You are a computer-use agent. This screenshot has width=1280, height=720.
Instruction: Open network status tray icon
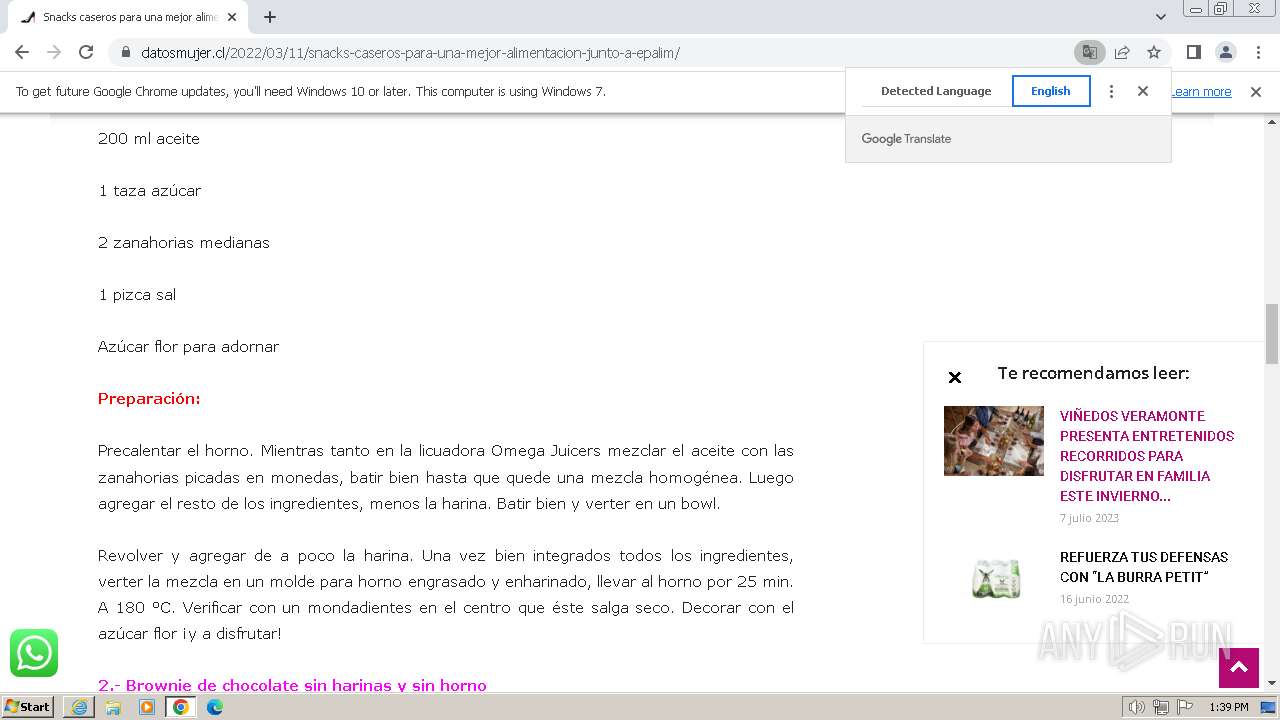(x=1160, y=707)
